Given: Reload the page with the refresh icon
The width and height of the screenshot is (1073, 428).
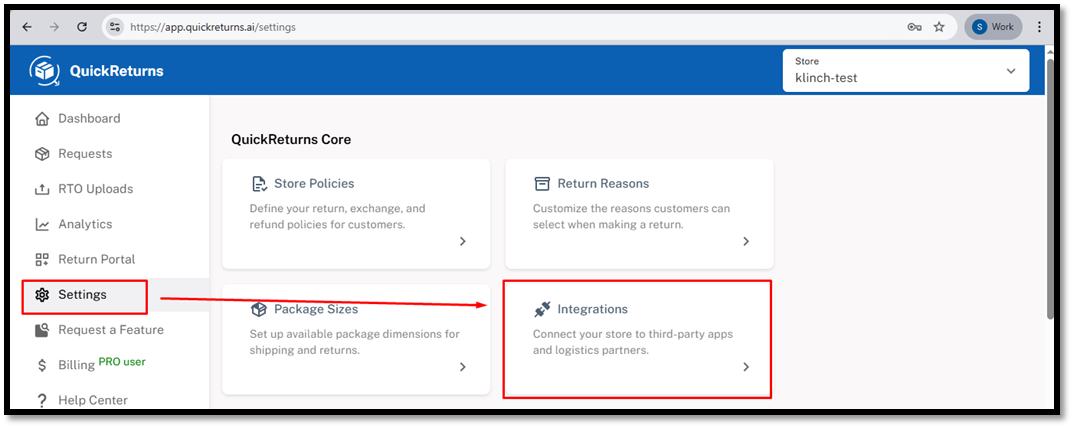Looking at the screenshot, I should coord(82,27).
